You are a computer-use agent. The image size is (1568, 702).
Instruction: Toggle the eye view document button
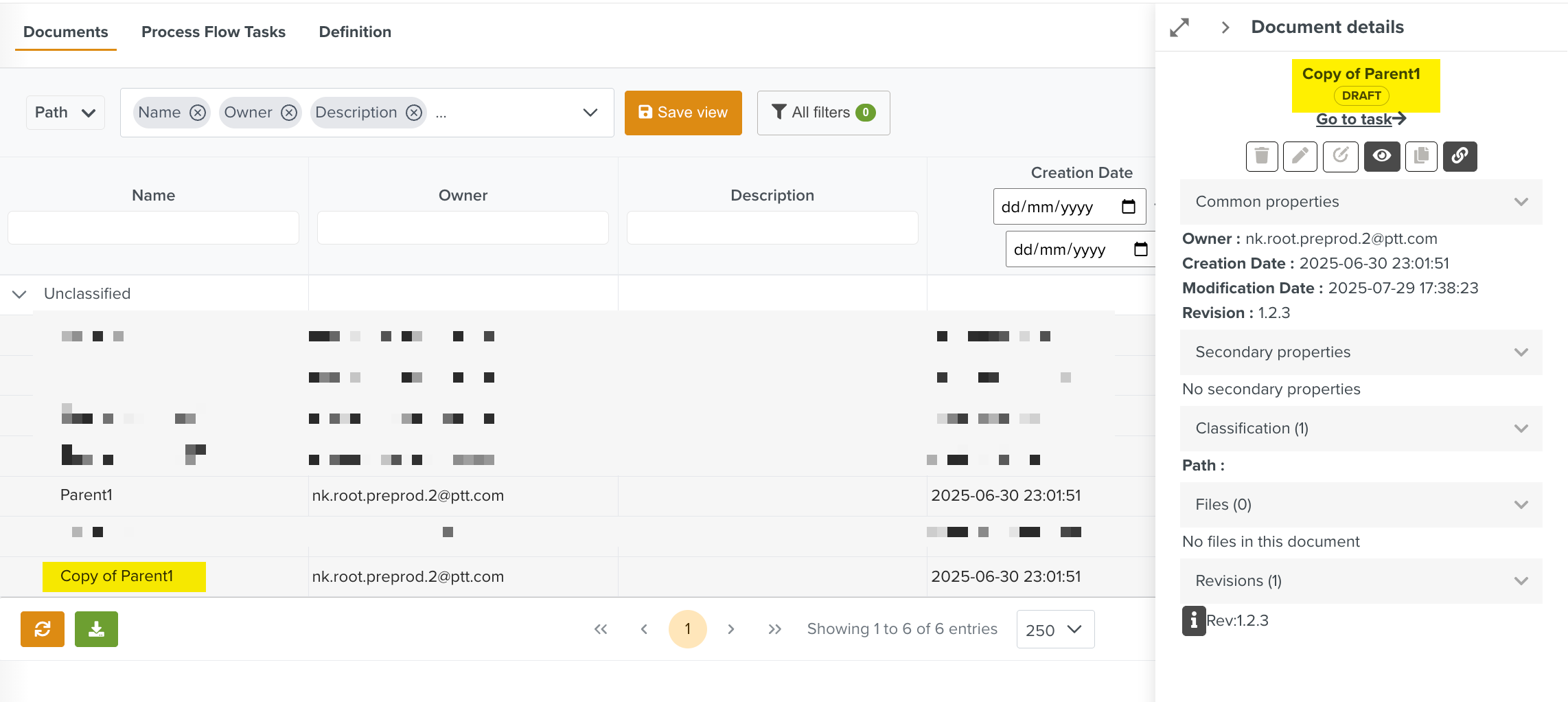pos(1381,157)
